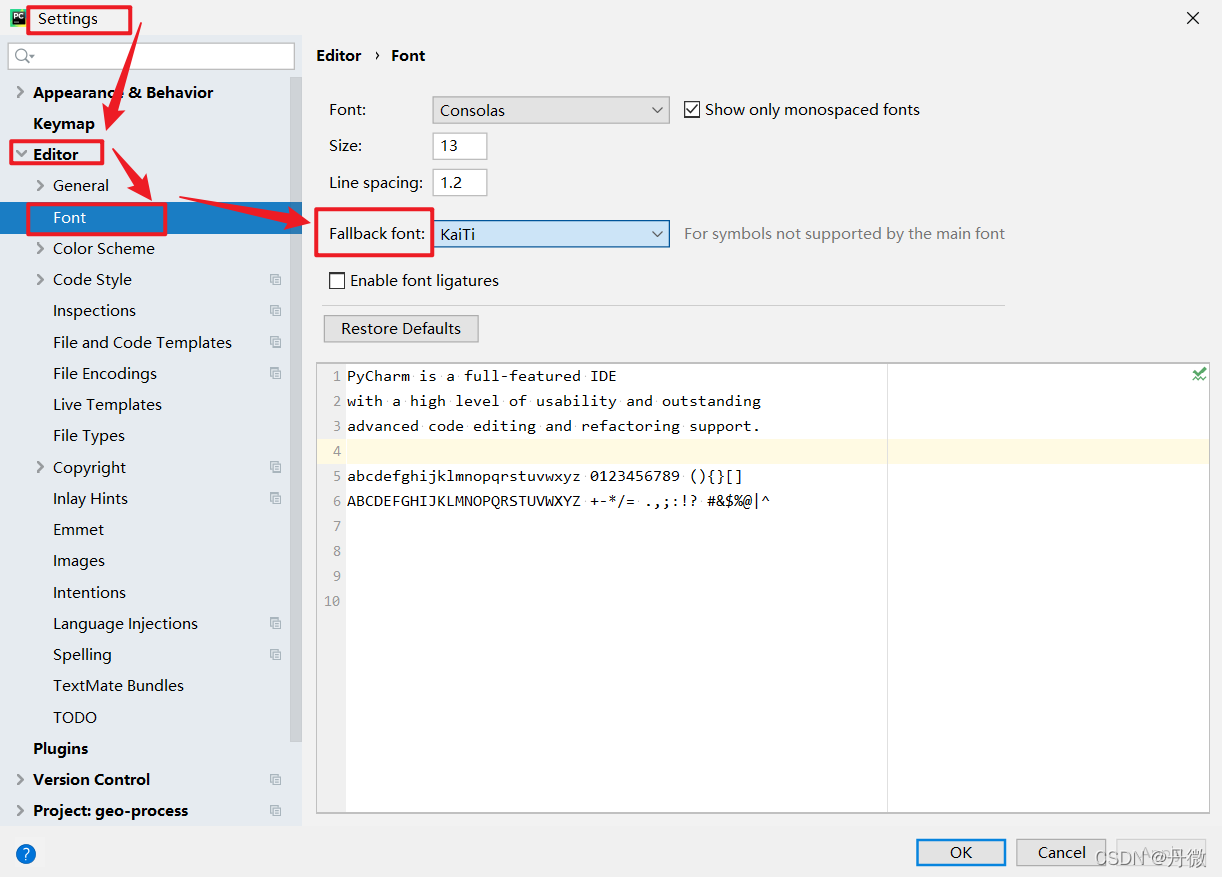The image size is (1222, 877).
Task: Open Plugins settings page
Action: click(x=60, y=748)
